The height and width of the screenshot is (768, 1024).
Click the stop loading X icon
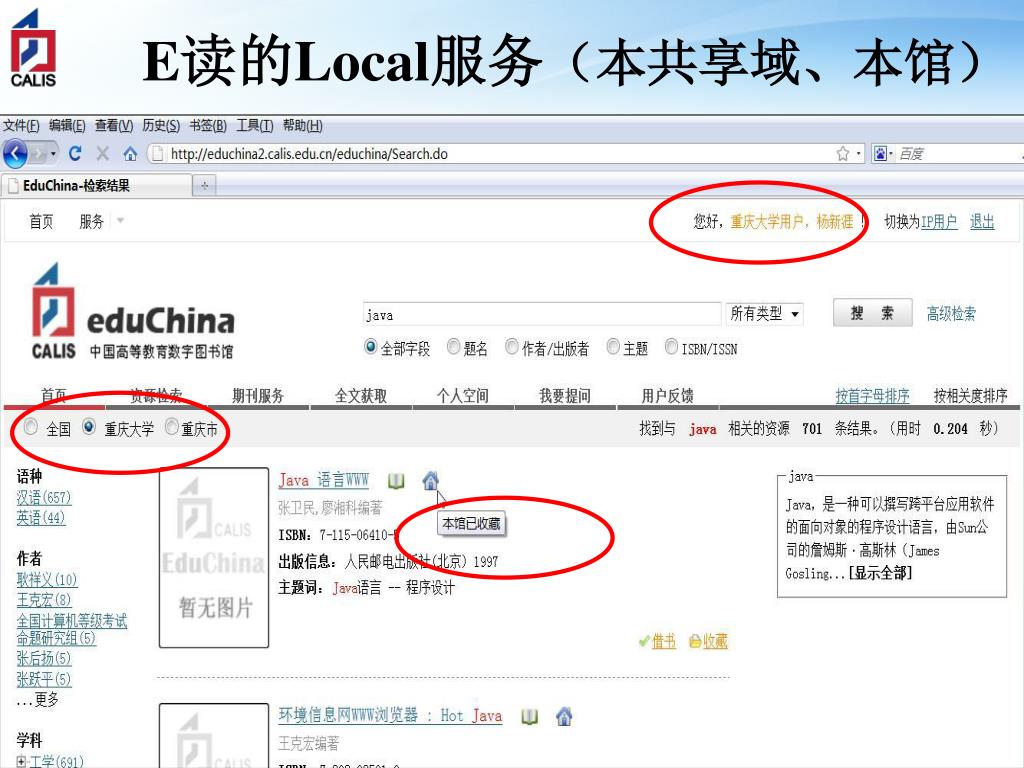click(103, 153)
